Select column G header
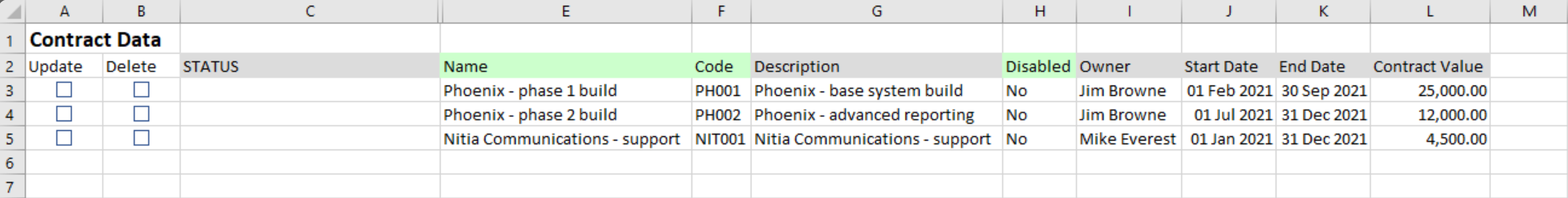1568x198 pixels. 876,12
